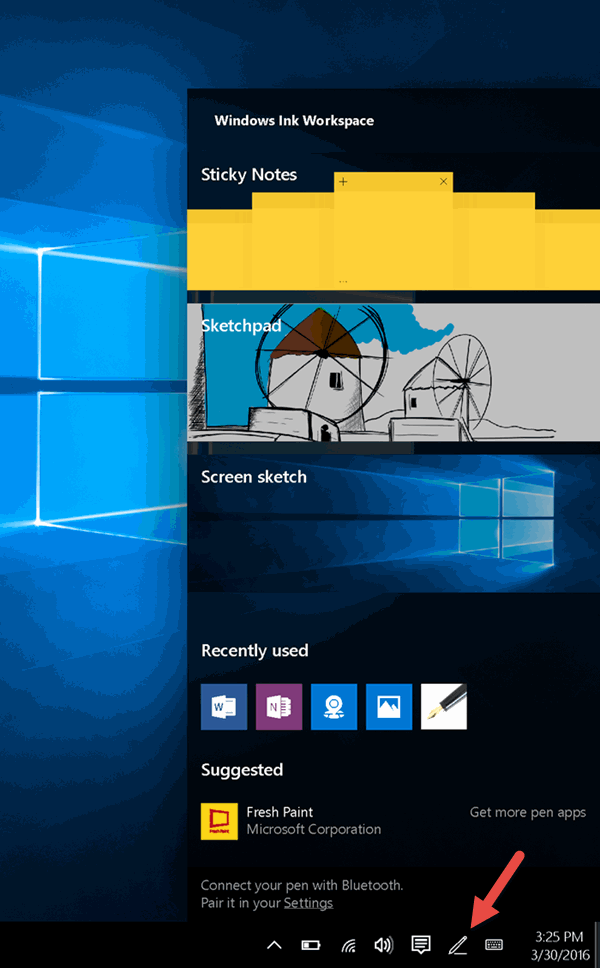Click the Windows Ink Workspace pen icon
The width and height of the screenshot is (600, 968).
(x=457, y=945)
